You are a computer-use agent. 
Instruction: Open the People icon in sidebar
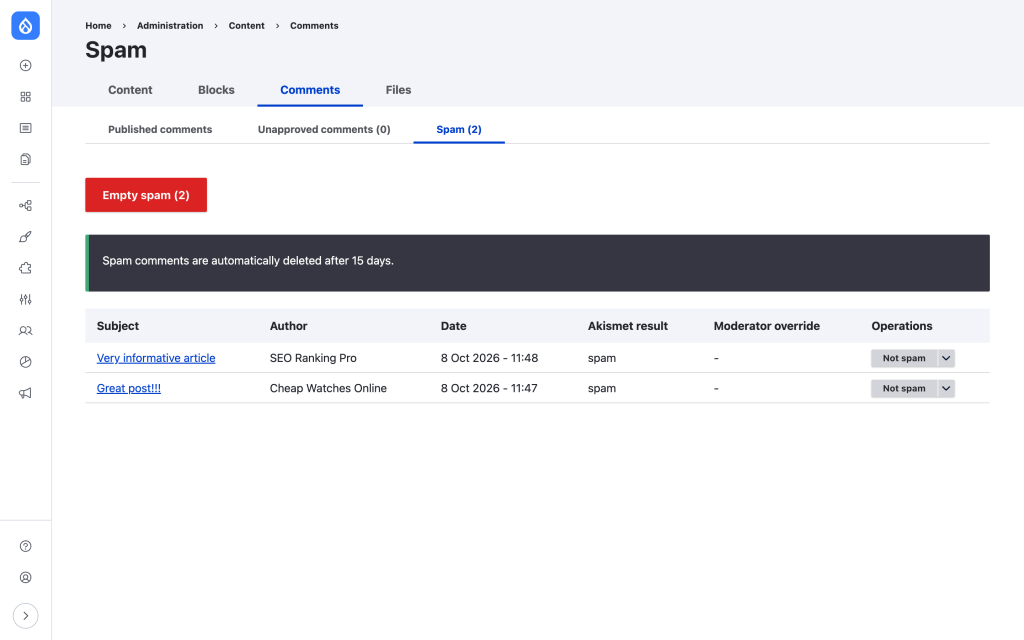[25, 331]
